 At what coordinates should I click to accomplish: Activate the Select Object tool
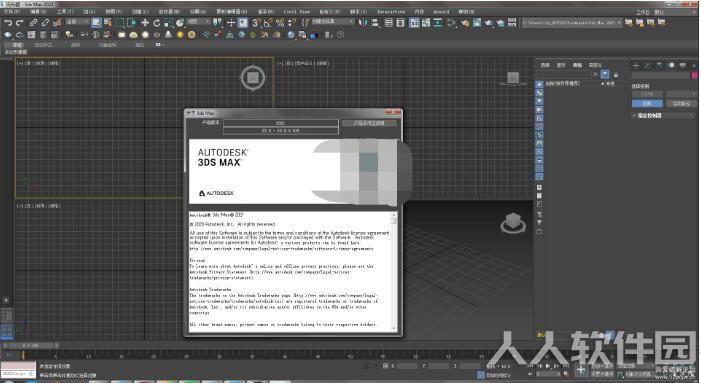[x=96, y=23]
